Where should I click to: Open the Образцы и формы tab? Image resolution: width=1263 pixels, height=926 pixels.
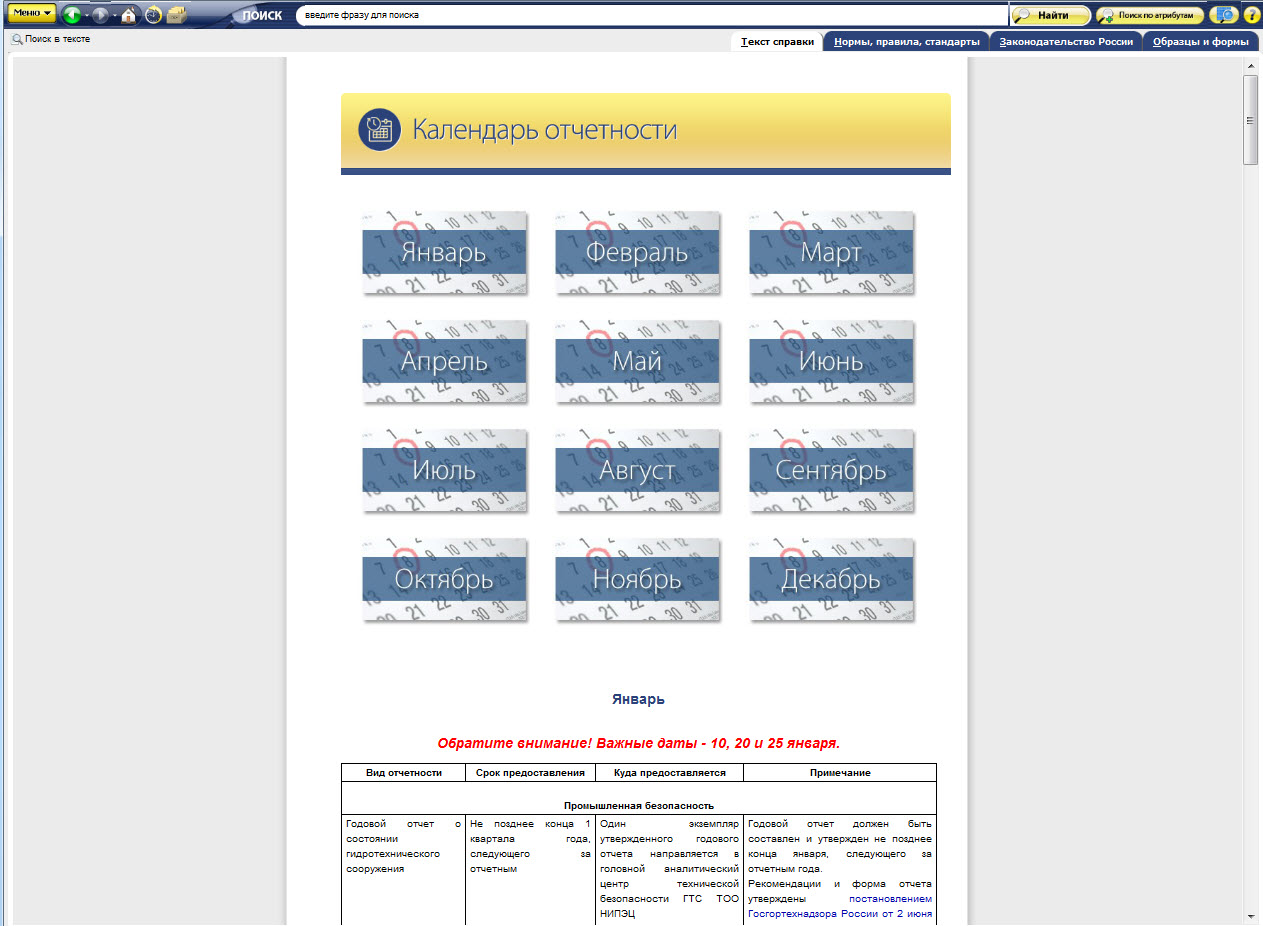tap(1200, 42)
